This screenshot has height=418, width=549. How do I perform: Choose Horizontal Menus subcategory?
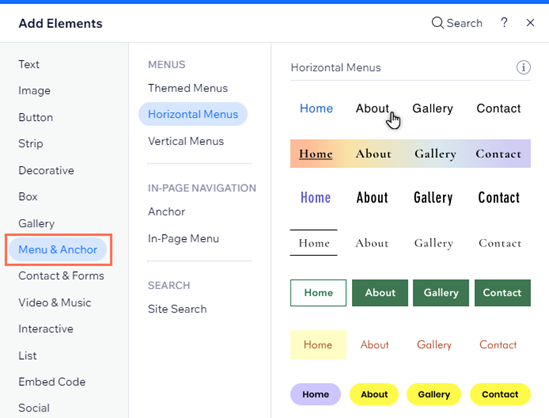pos(193,114)
